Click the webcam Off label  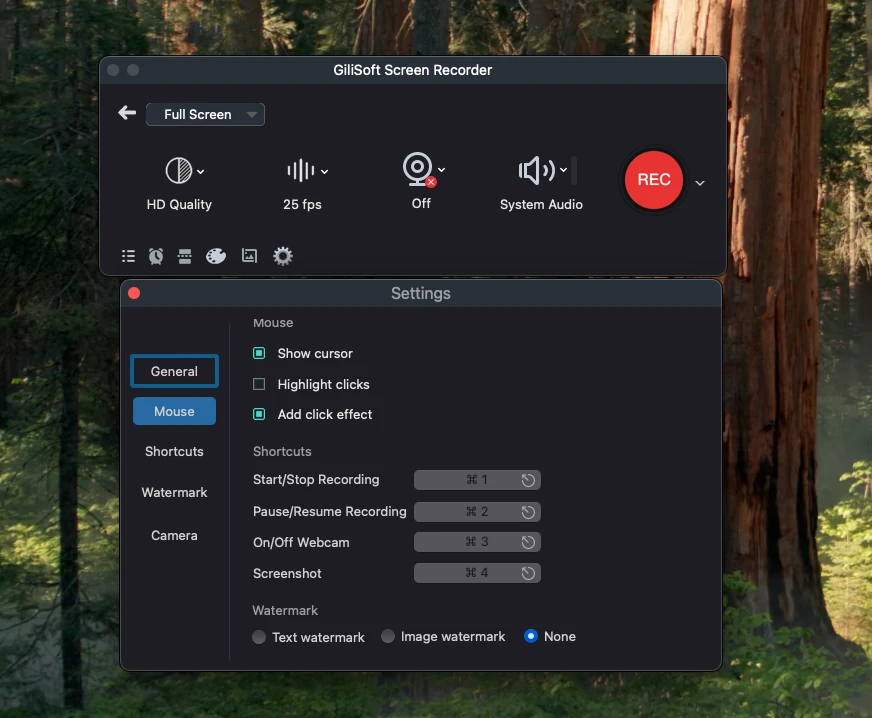pyautogui.click(x=421, y=204)
